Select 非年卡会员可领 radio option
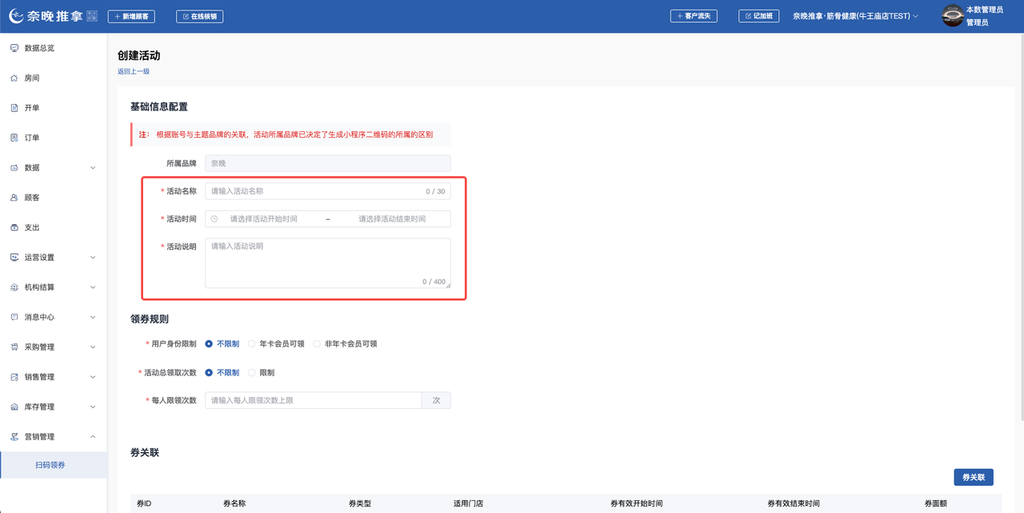 (318, 343)
